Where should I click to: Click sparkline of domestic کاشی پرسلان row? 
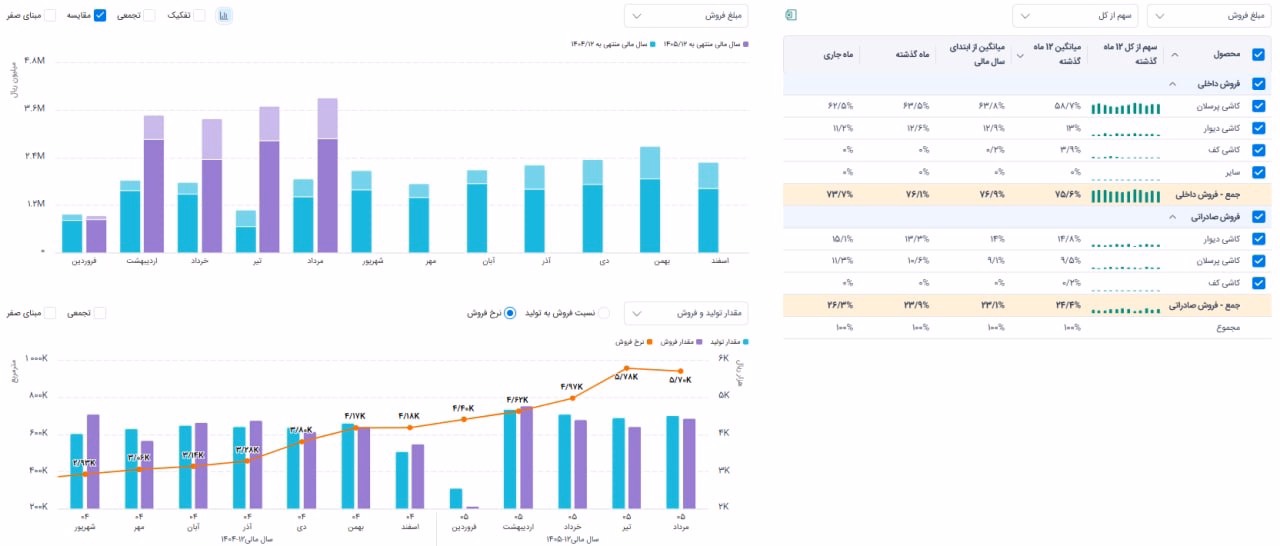pos(1124,106)
